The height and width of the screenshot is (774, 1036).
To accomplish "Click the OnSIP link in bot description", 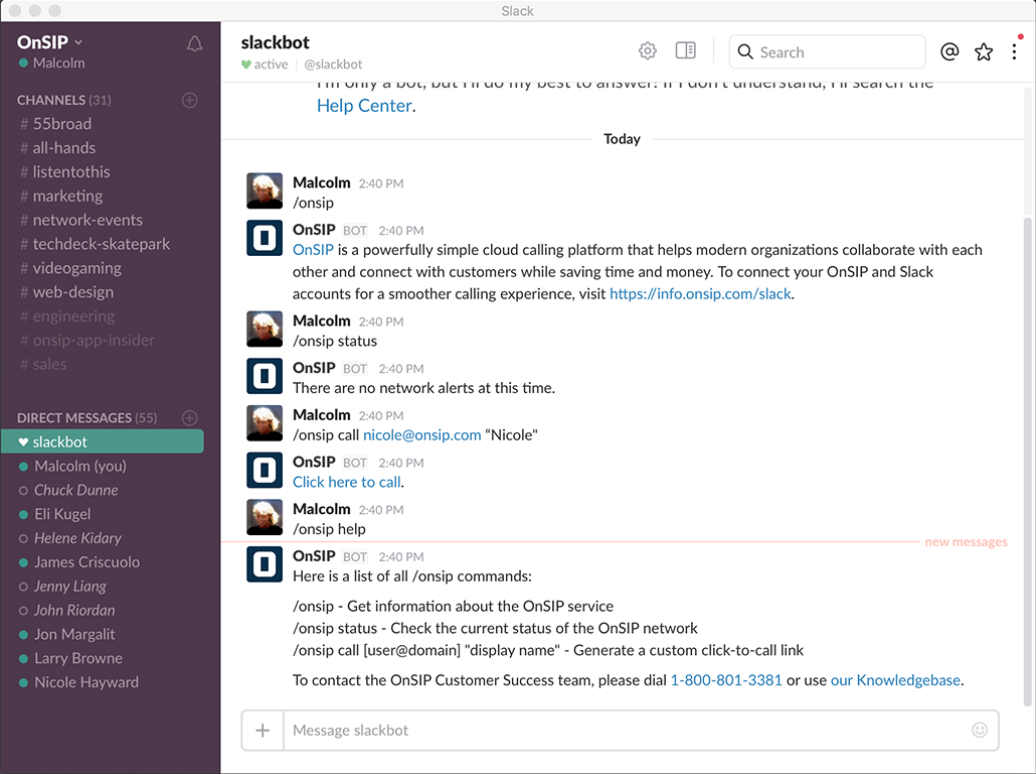I will pos(313,250).
